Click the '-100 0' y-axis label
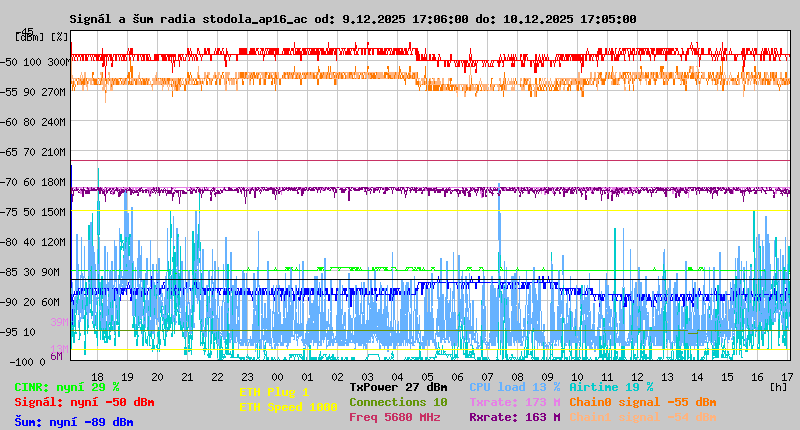 point(28,362)
